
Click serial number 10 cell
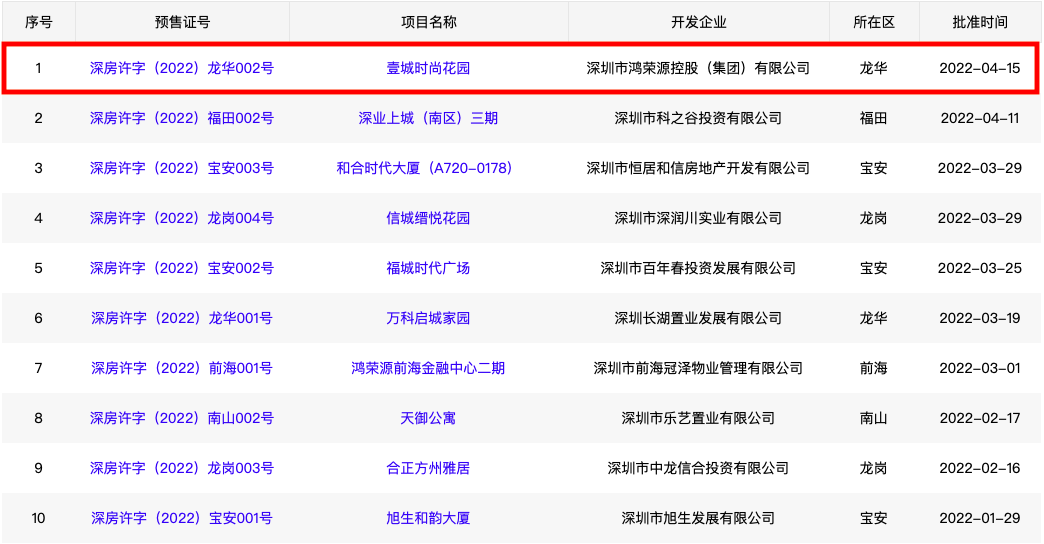pyautogui.click(x=39, y=517)
